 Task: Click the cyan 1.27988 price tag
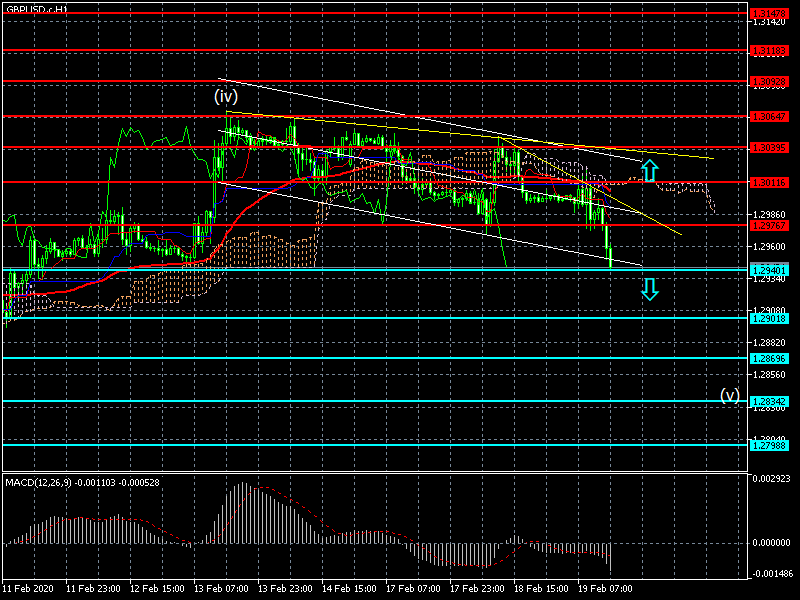[x=769, y=444]
